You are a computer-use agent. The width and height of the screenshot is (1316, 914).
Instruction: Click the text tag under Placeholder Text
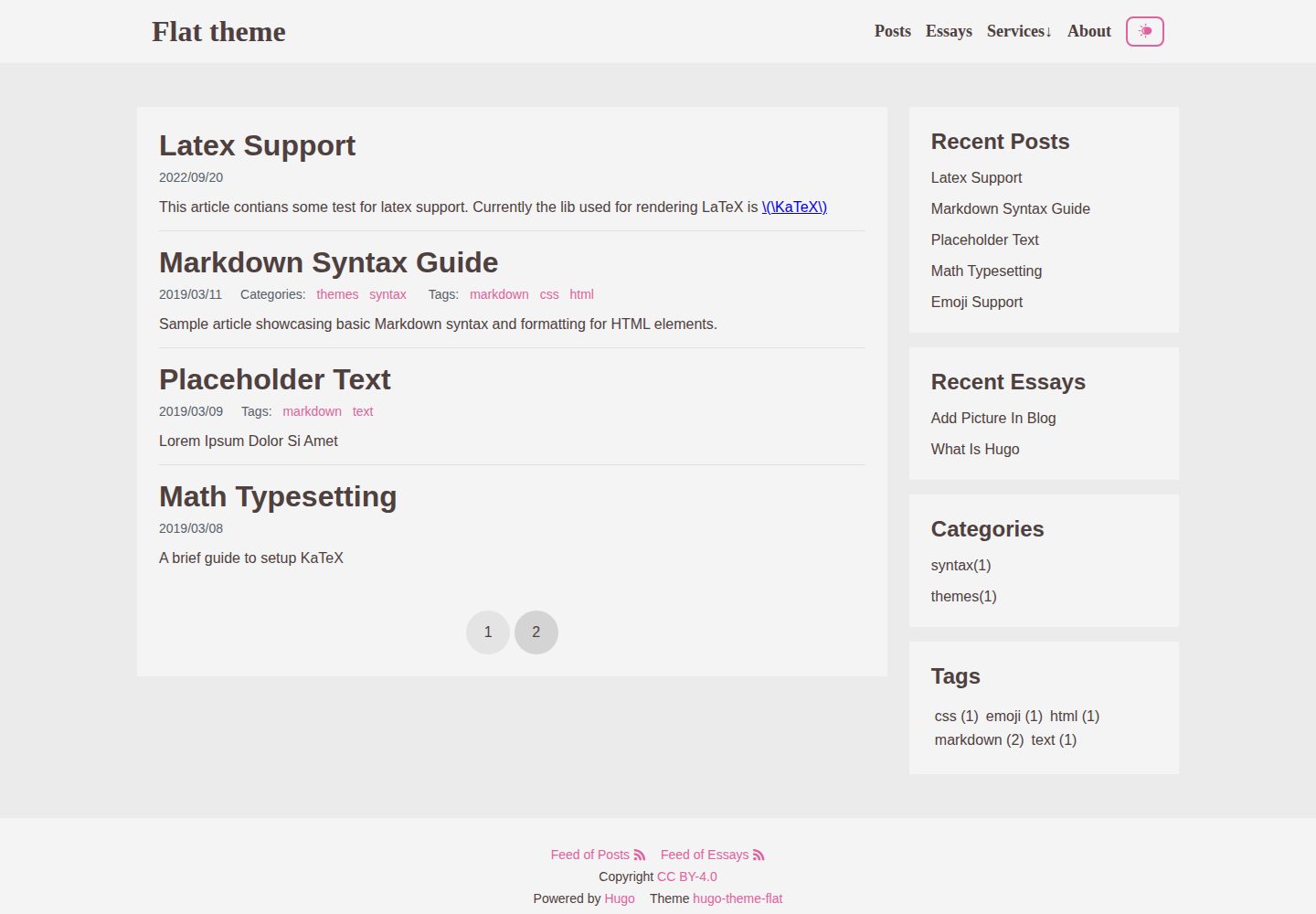pos(363,411)
